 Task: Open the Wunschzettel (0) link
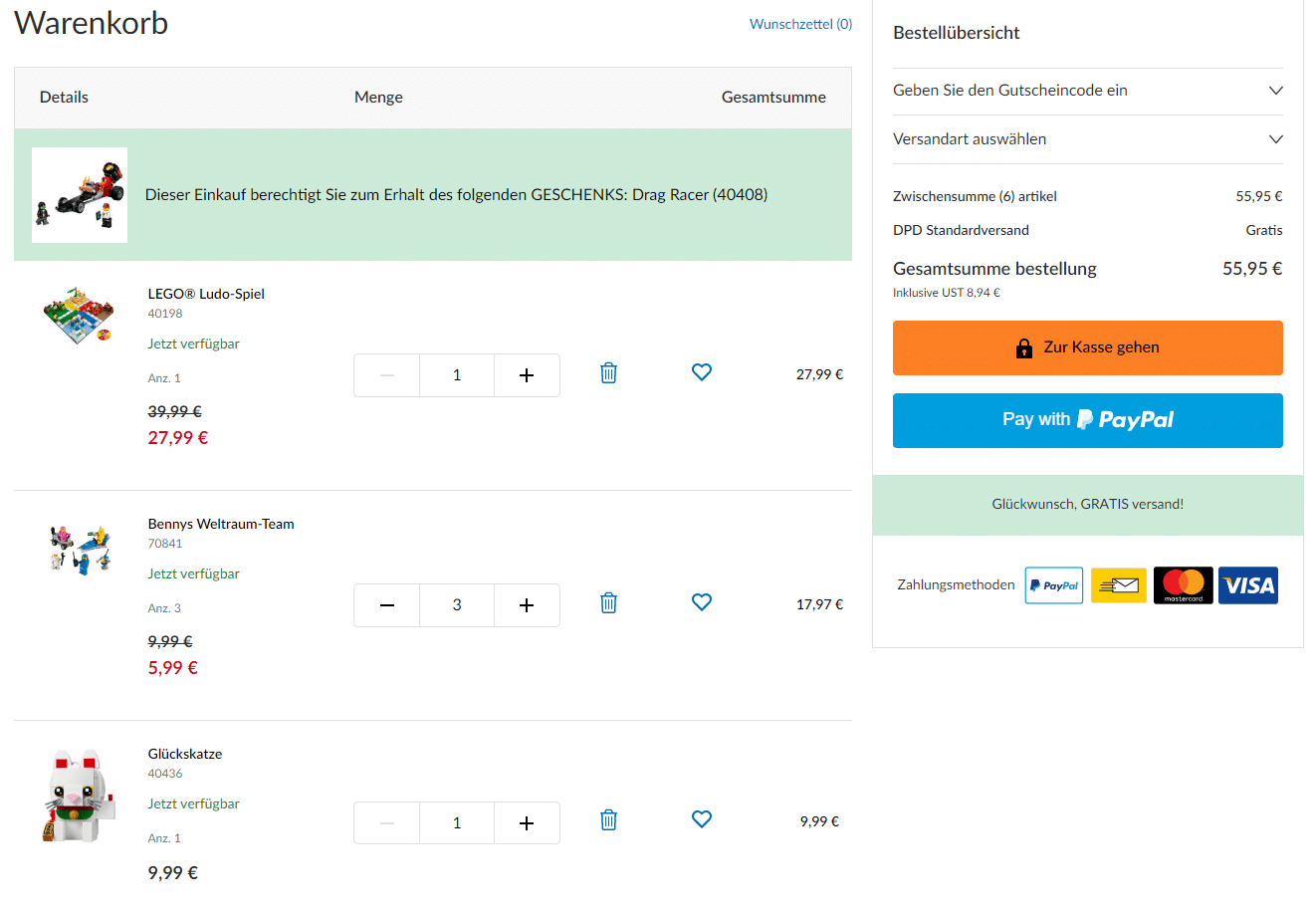pos(800,24)
